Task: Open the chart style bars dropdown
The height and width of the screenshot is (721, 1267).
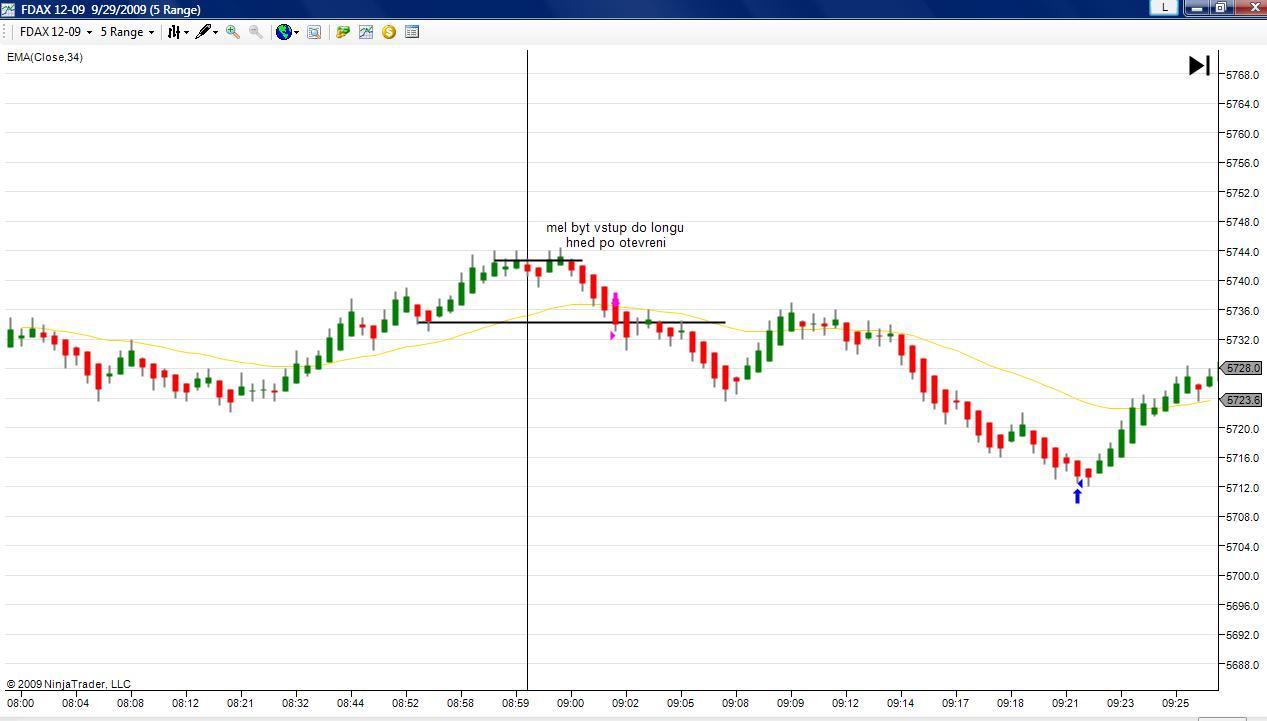Action: (x=178, y=32)
